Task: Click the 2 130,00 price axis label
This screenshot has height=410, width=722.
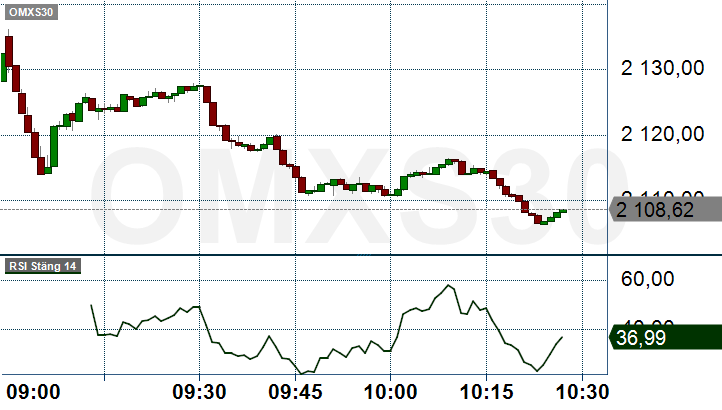Action: click(x=663, y=68)
